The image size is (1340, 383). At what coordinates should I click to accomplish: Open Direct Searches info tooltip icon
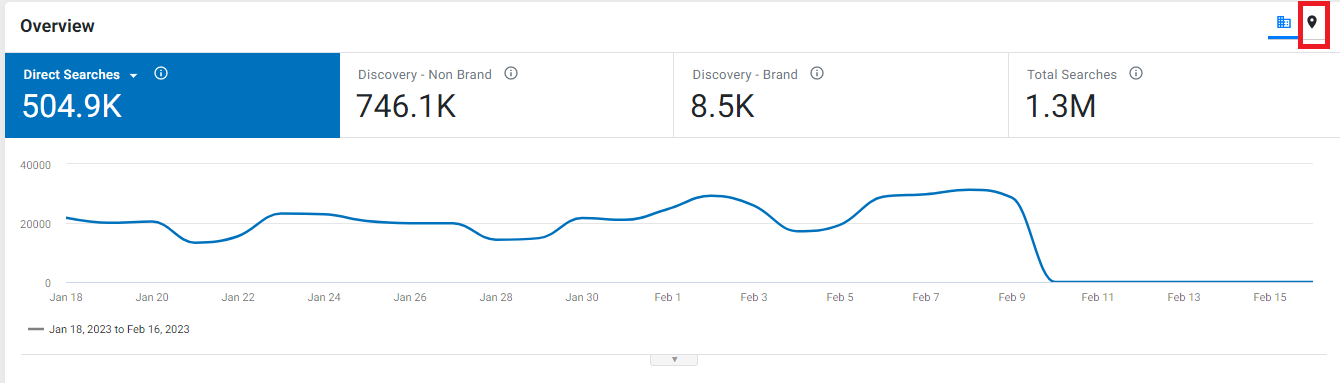(161, 74)
